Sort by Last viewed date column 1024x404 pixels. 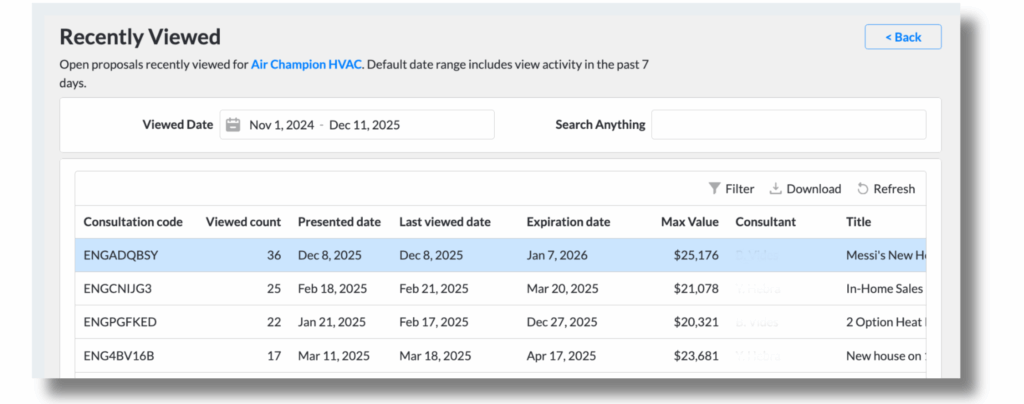444,222
